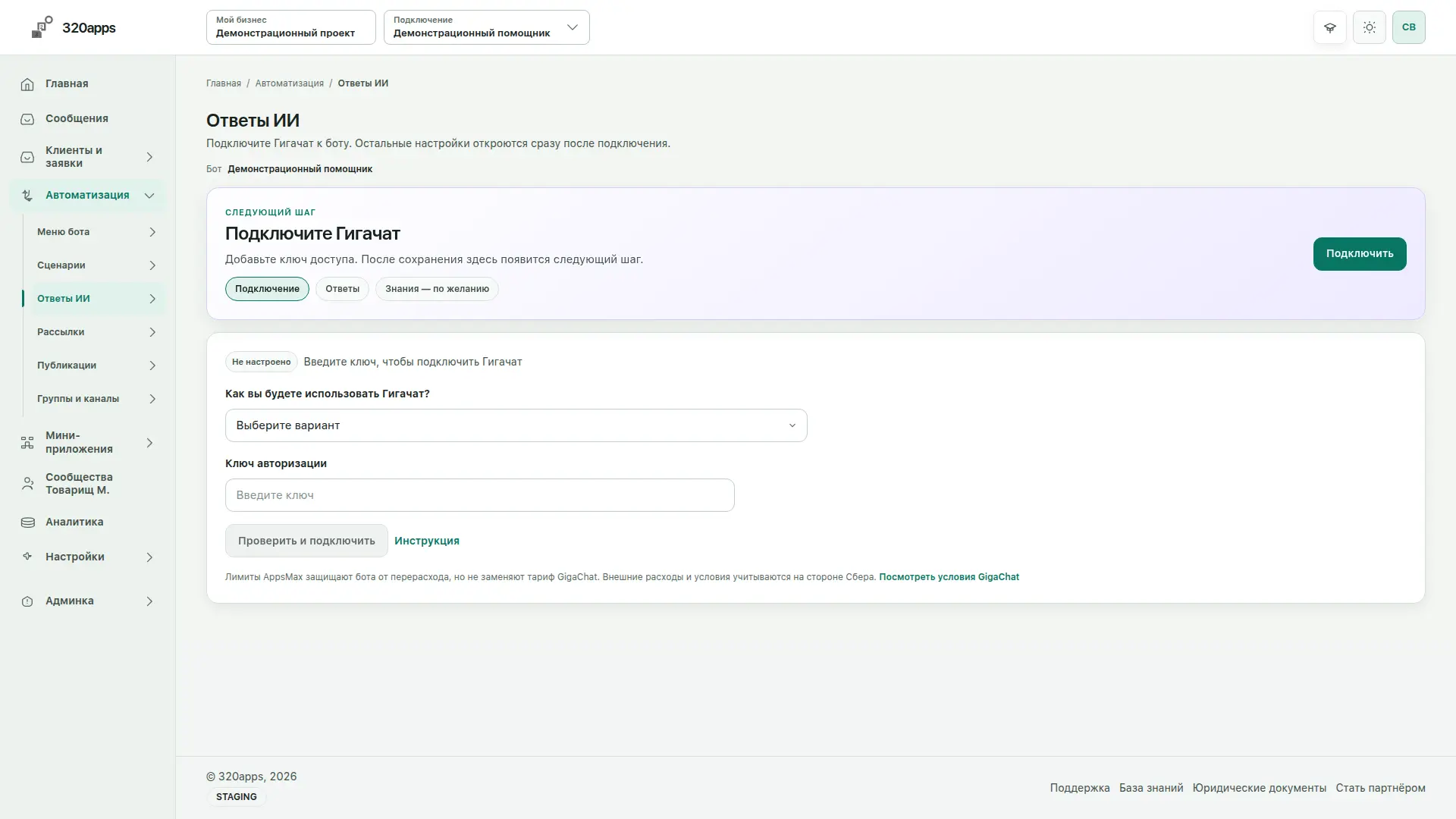The height and width of the screenshot is (819, 1456).
Task: Click the inbox icon beside Сообщения
Action: 27,119
